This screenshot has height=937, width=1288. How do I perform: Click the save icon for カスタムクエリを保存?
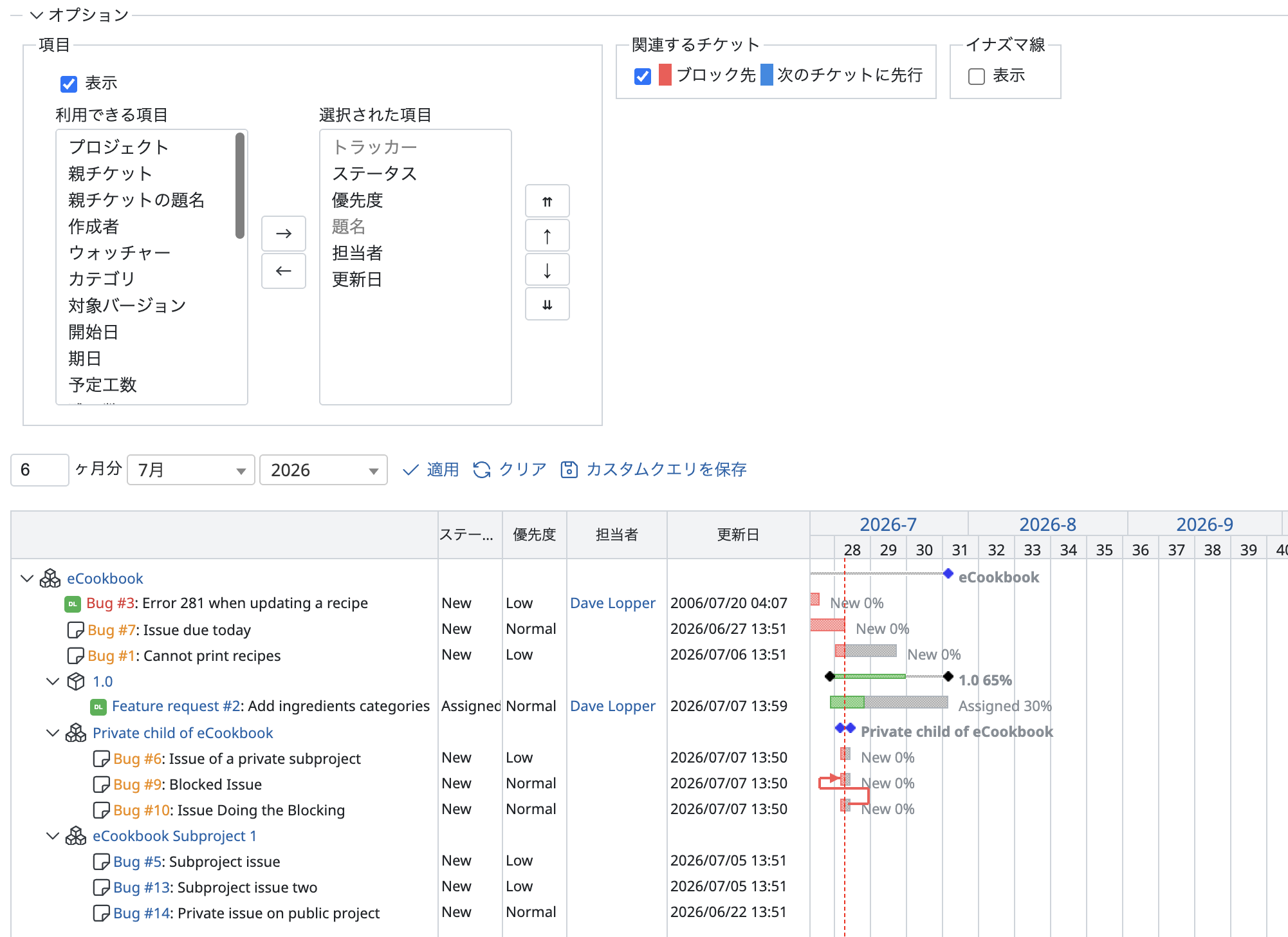[569, 470]
